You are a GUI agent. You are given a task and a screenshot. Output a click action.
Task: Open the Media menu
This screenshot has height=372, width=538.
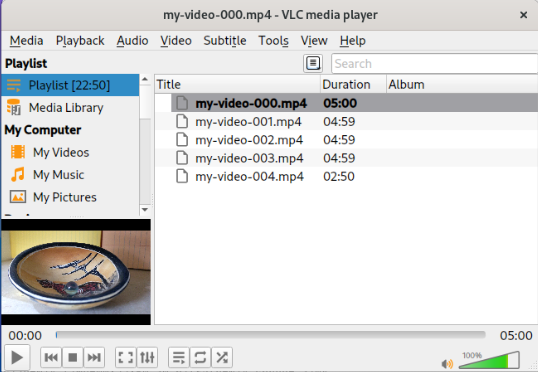(26, 40)
